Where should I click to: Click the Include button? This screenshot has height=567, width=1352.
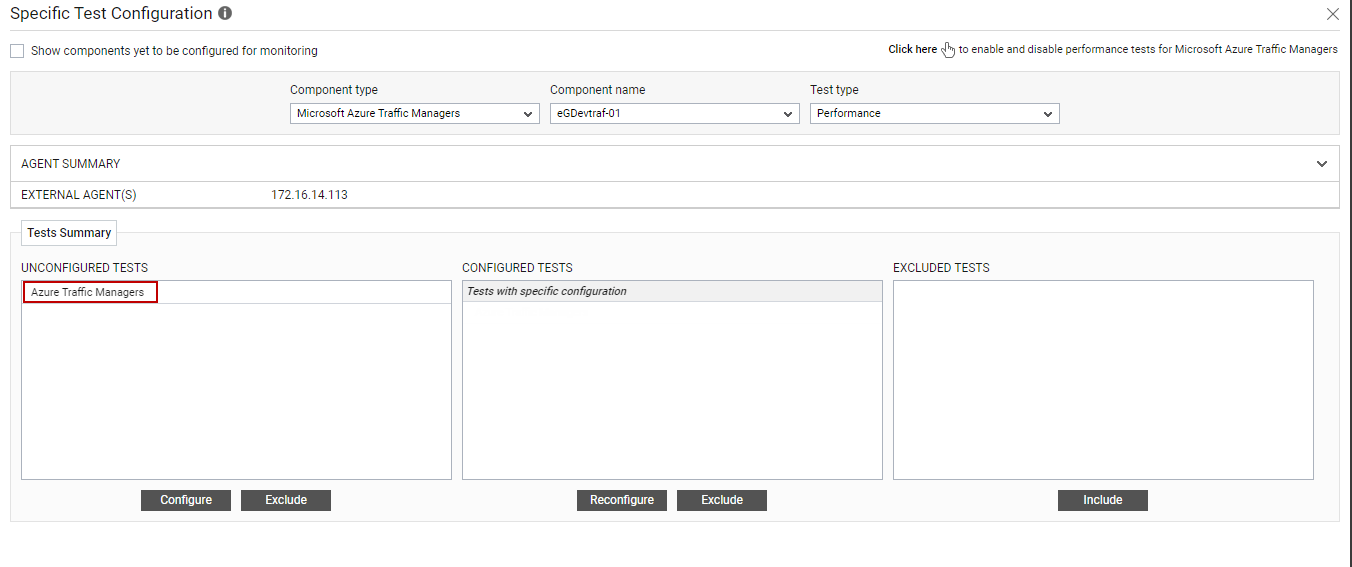pos(1103,500)
